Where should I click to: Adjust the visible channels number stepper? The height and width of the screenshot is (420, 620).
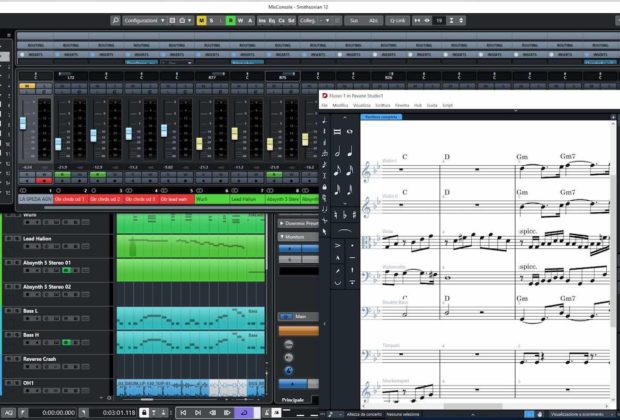461,21
